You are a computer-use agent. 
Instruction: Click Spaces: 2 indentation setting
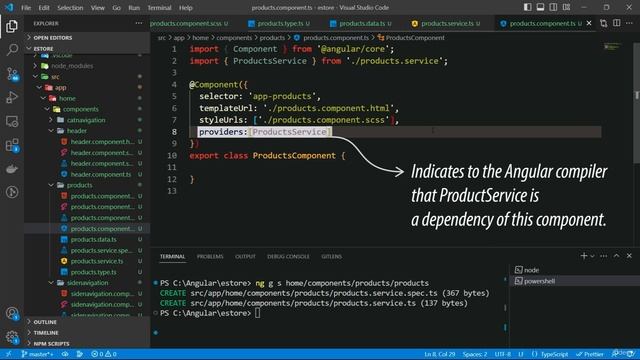(475, 354)
